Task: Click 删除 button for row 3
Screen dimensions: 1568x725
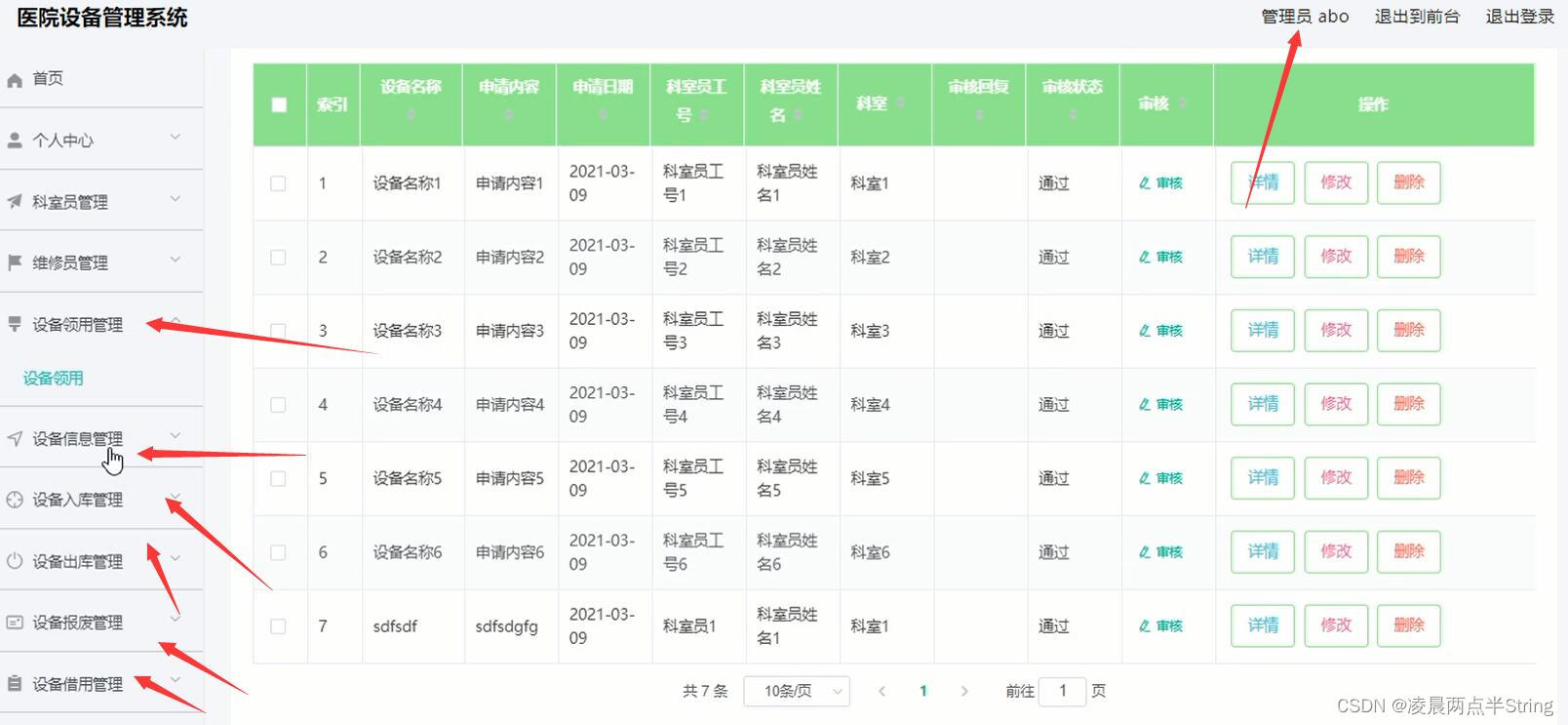Action: [1409, 330]
